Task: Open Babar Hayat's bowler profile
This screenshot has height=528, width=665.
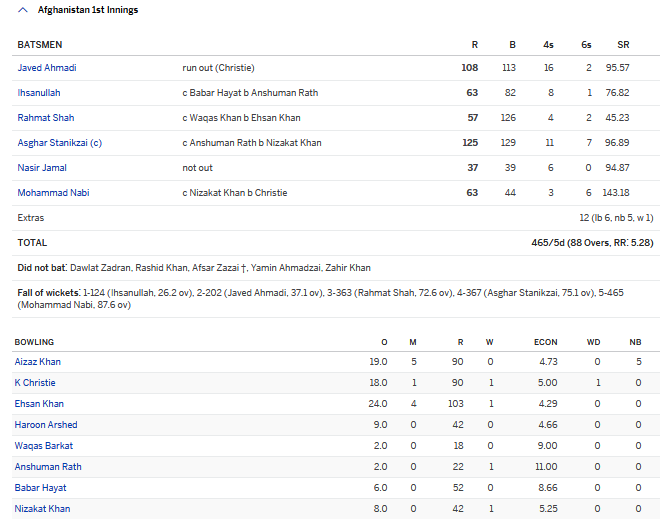Action: (x=41, y=488)
